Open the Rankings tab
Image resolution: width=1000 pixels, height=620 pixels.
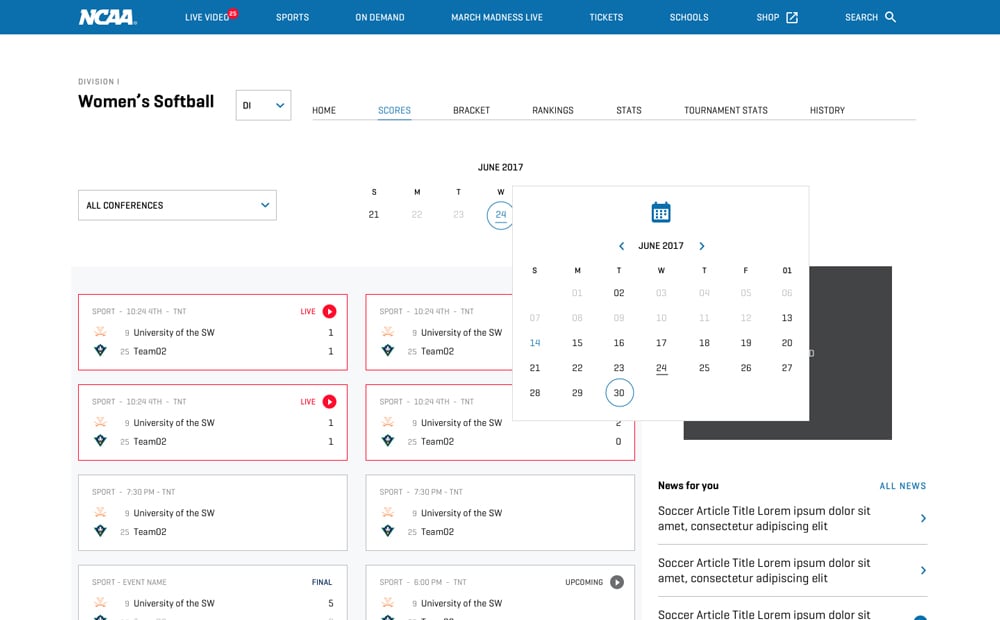tap(552, 110)
